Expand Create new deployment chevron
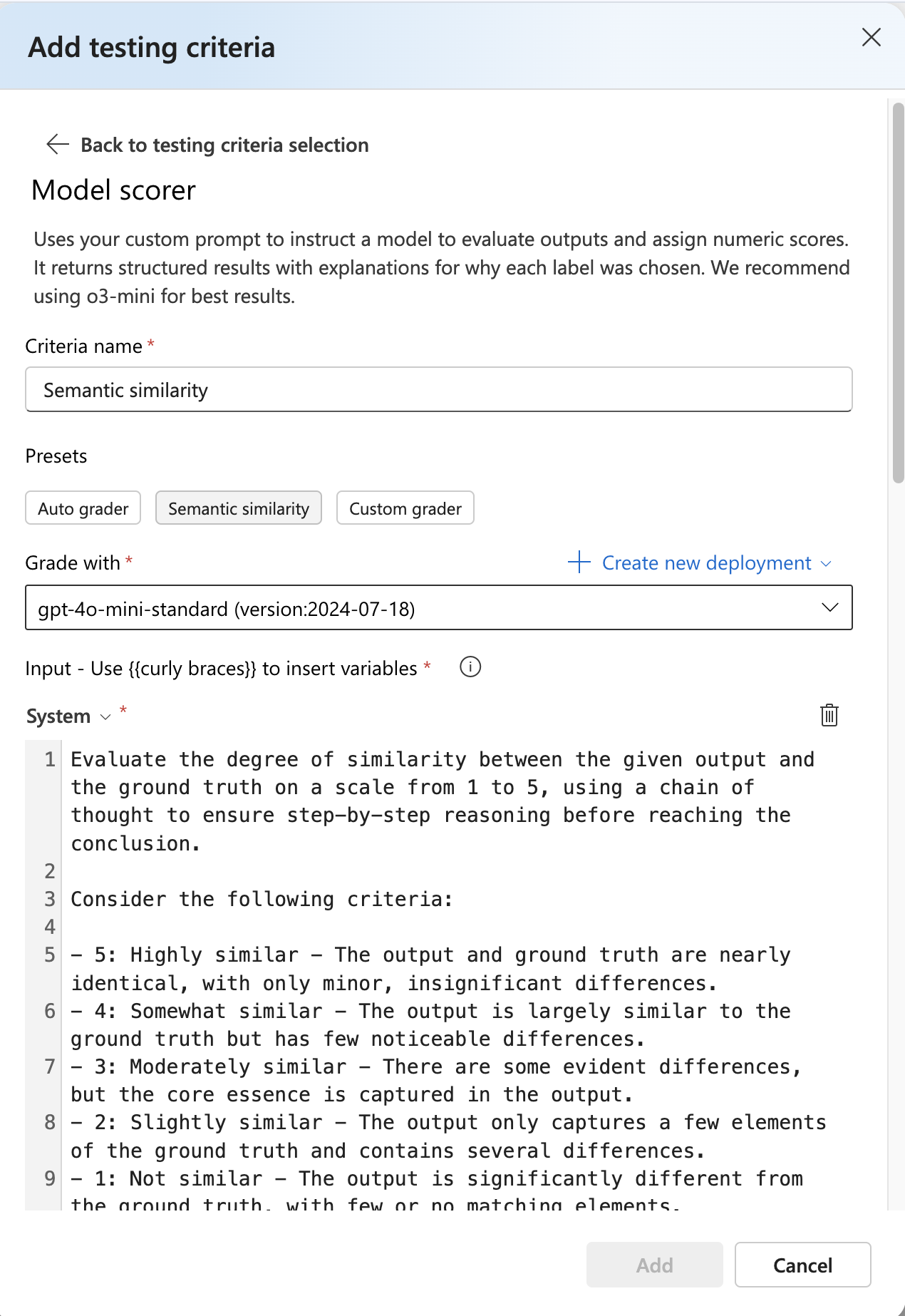 click(x=827, y=563)
